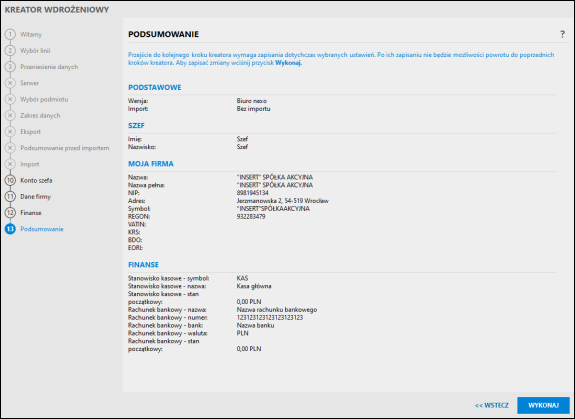Click the Wybór podmiotu step label

[x=44, y=99]
